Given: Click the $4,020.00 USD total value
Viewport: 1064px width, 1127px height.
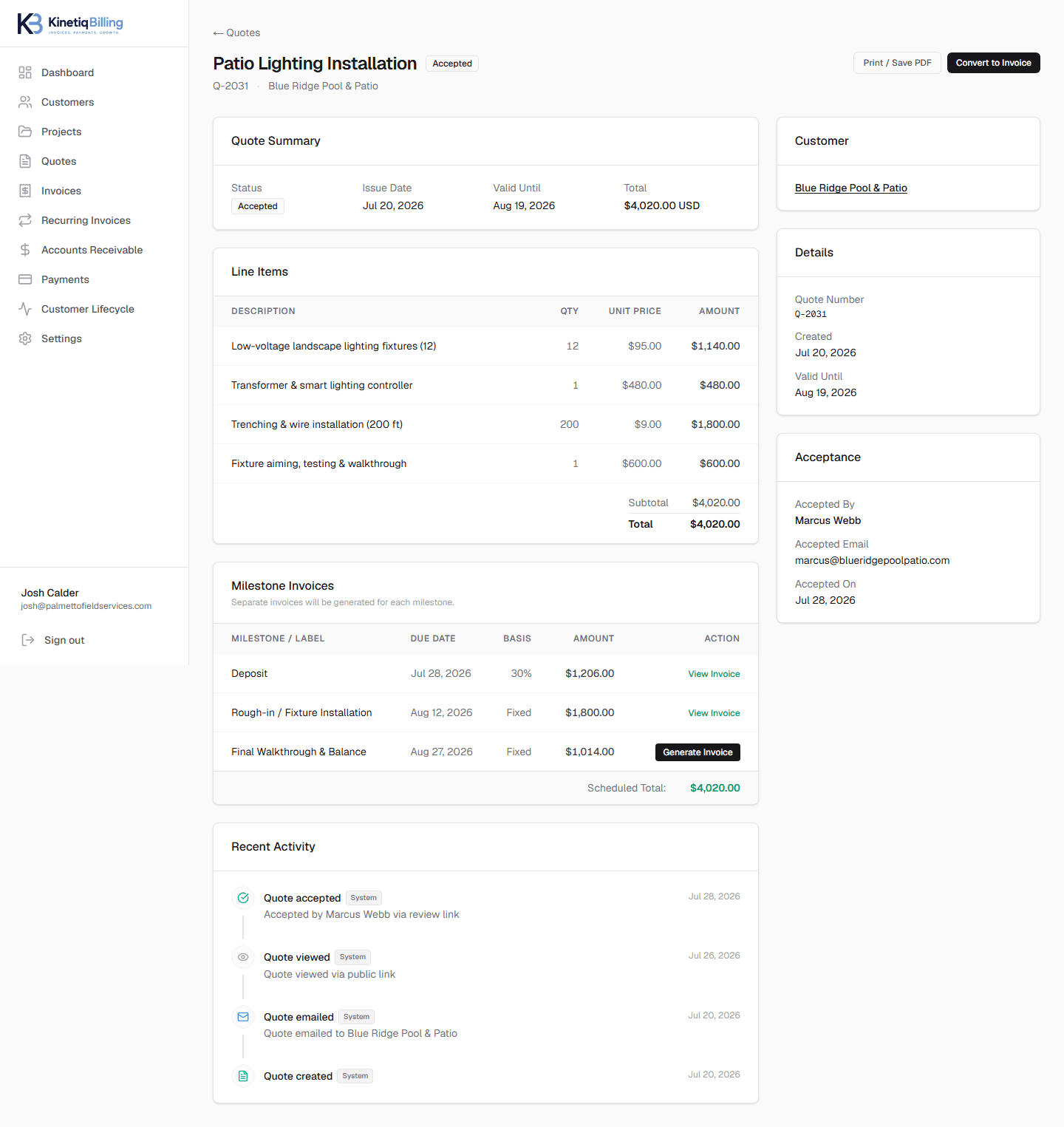Looking at the screenshot, I should (662, 205).
